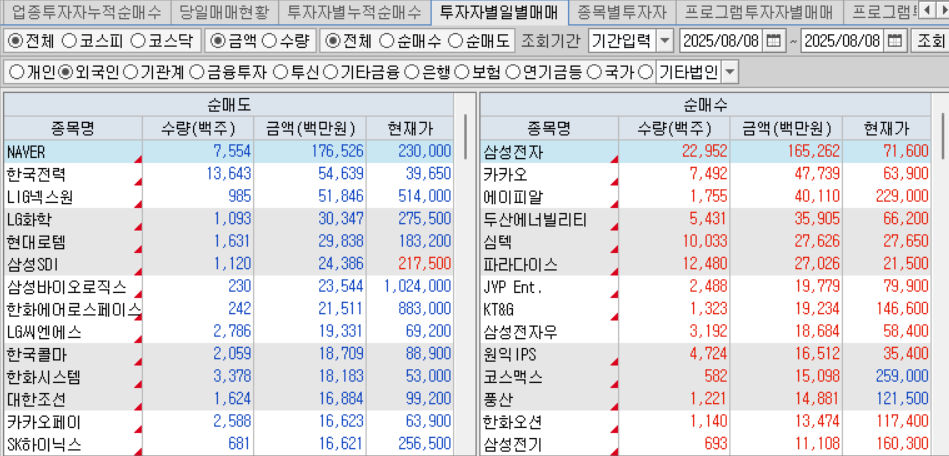Viewport: 949px width, 456px height.
Task: Choose the 순매수 filter radio button
Action: [x=386, y=41]
